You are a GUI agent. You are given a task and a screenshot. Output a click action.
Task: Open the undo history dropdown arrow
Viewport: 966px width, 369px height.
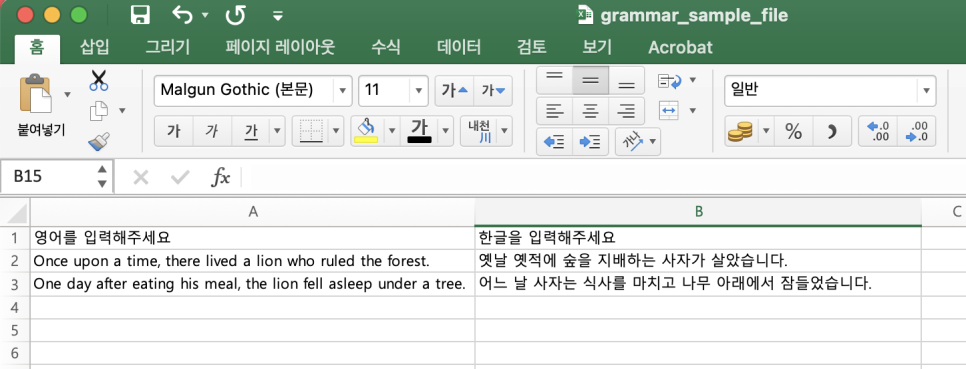[205, 15]
